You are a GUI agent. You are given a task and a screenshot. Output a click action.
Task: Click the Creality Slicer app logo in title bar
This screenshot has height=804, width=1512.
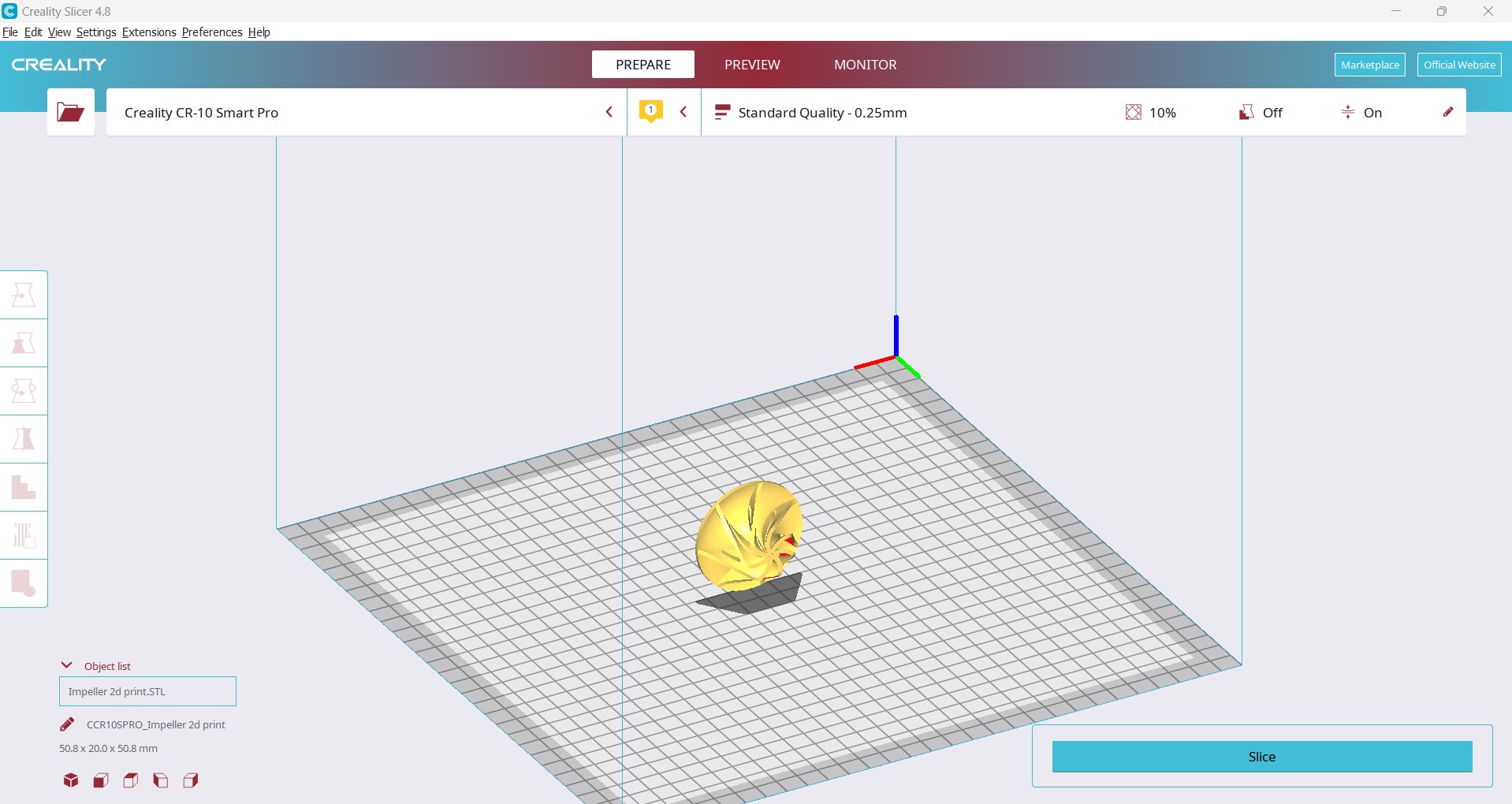(9, 11)
